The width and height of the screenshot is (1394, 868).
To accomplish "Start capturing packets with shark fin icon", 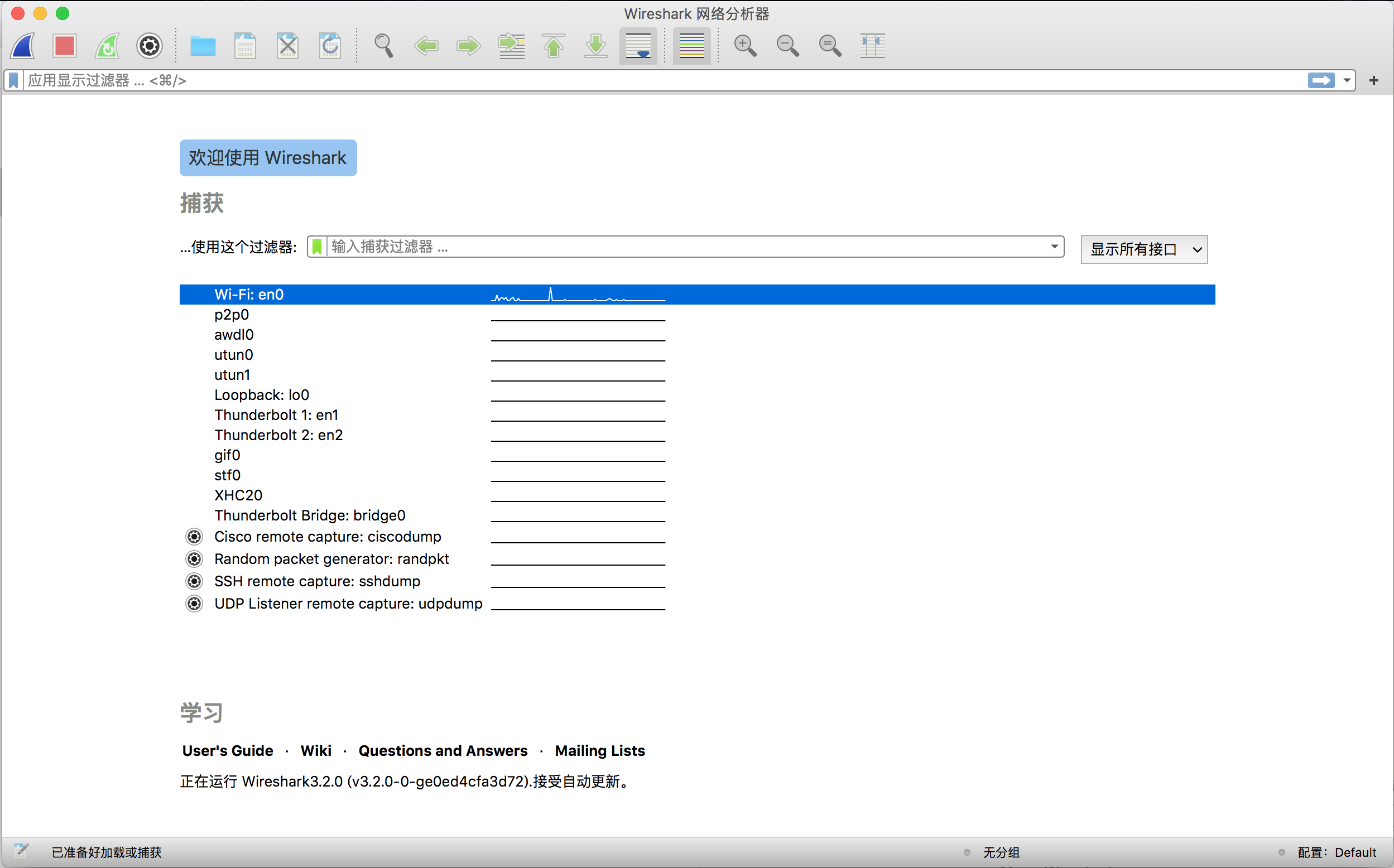I will click(x=23, y=46).
